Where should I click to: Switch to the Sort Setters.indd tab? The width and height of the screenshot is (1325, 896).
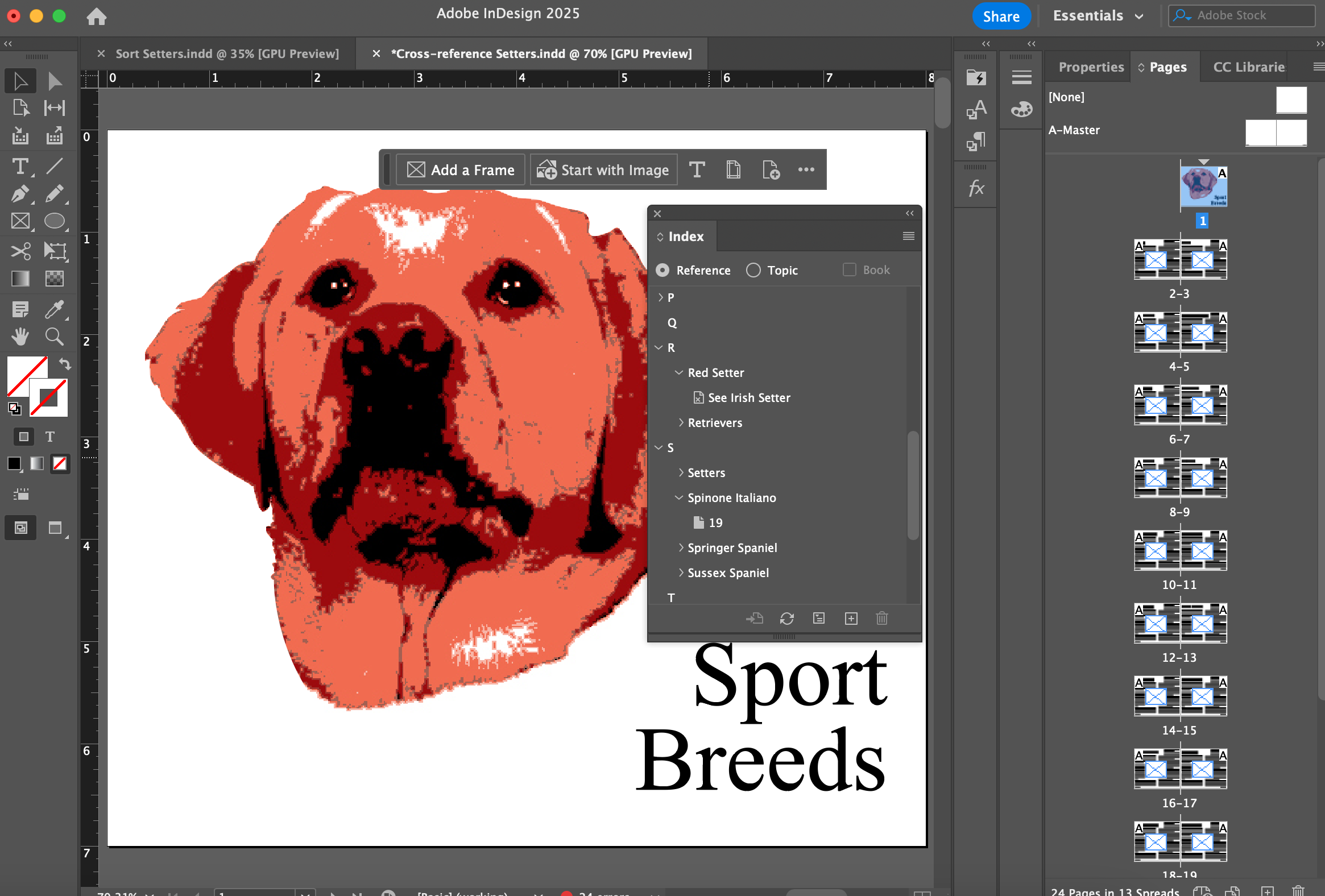(226, 53)
